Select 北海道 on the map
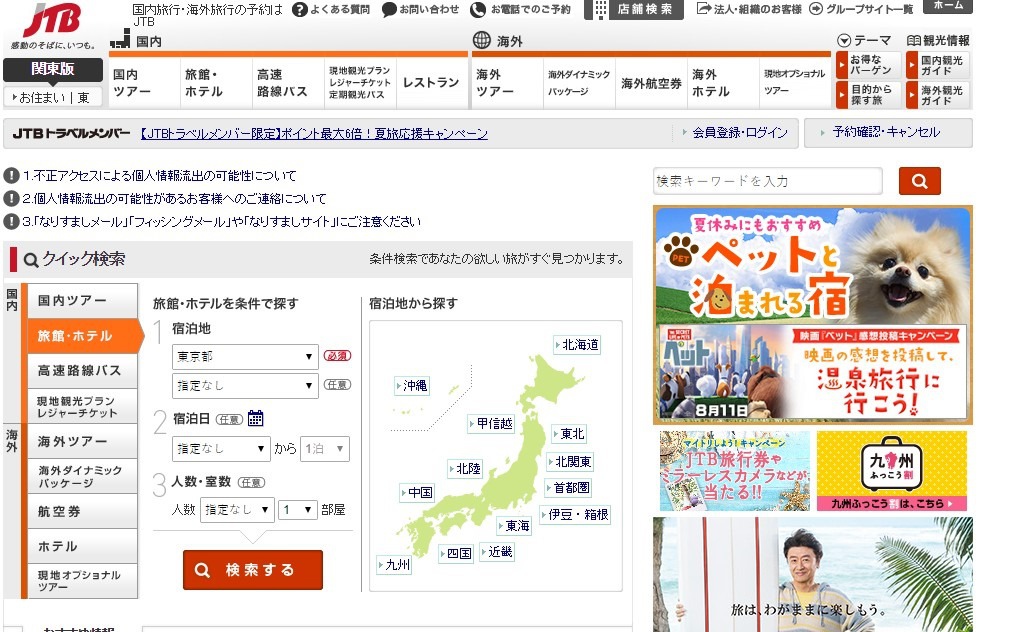 577,345
